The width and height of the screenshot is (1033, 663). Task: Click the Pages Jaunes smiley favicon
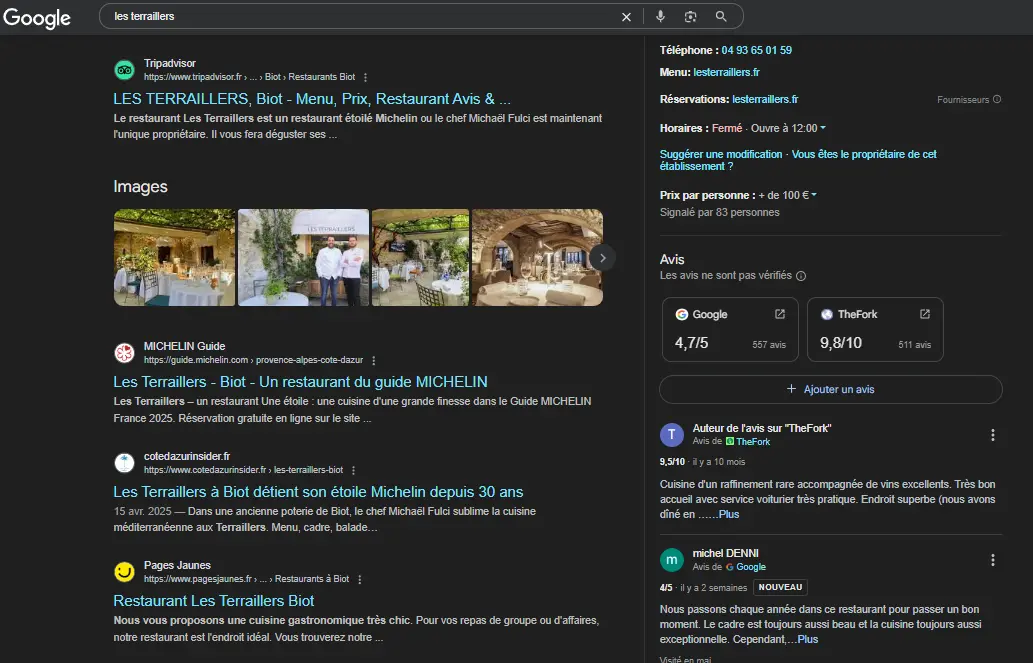pyautogui.click(x=125, y=571)
